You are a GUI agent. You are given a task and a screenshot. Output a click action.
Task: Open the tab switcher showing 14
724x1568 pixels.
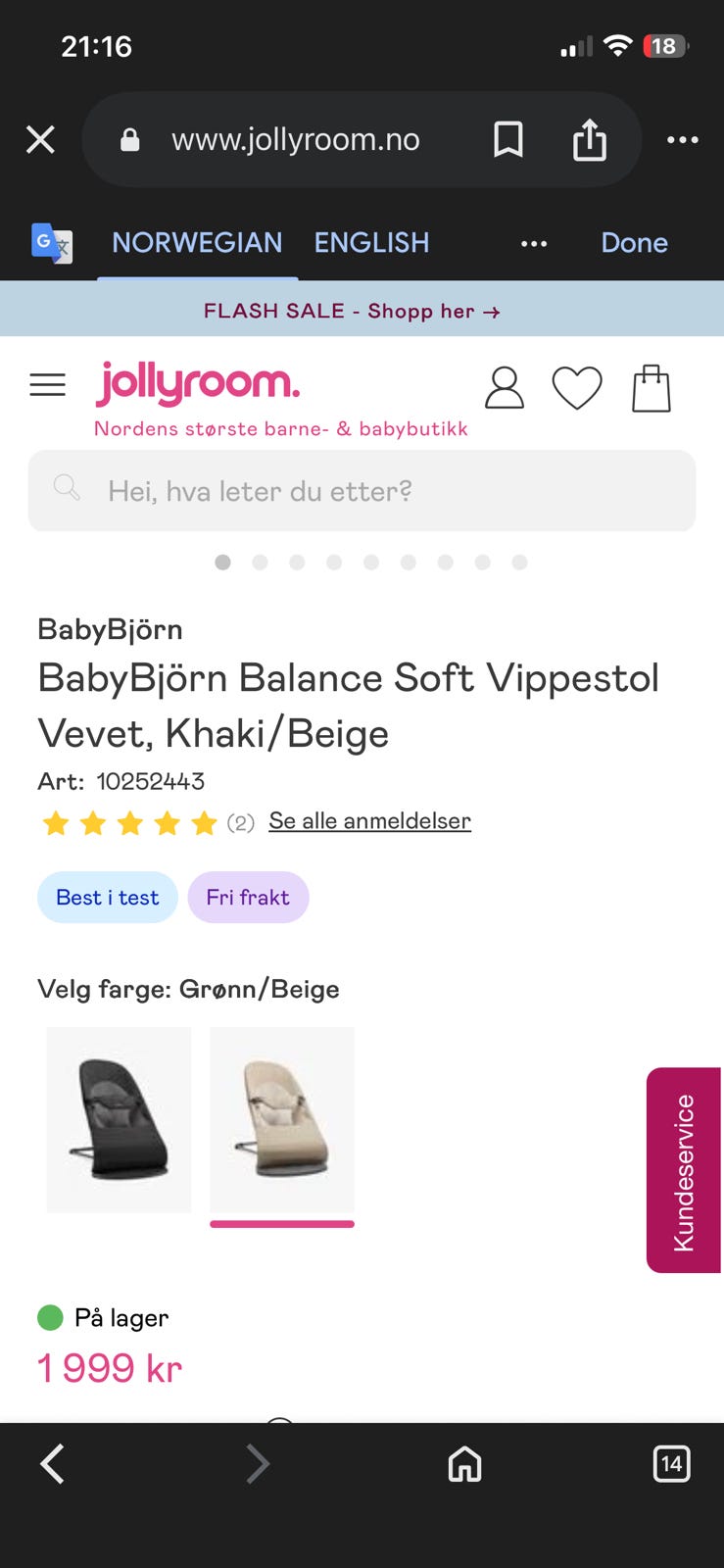click(x=671, y=1464)
